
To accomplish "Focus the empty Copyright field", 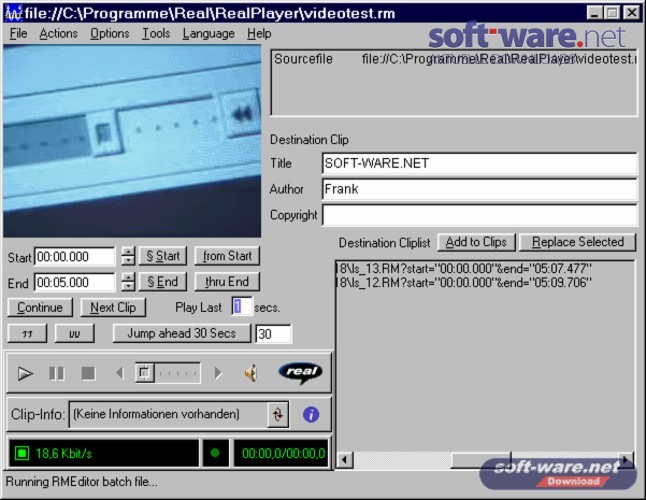I will [x=479, y=215].
